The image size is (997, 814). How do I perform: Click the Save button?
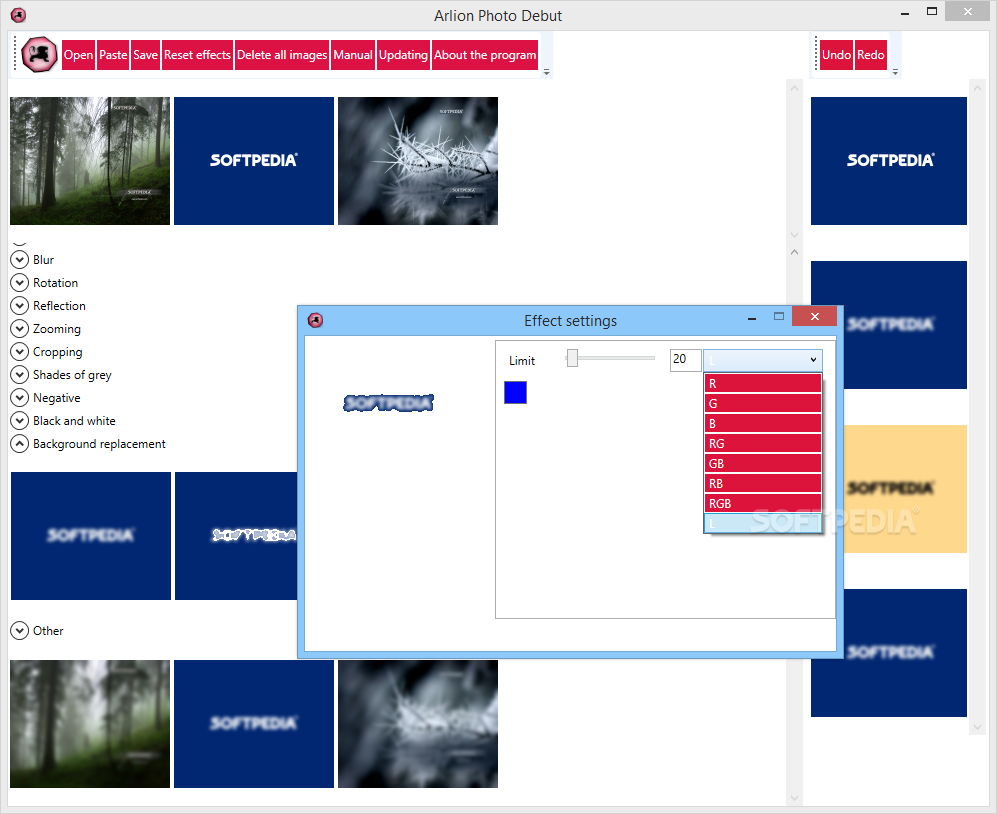click(x=145, y=55)
